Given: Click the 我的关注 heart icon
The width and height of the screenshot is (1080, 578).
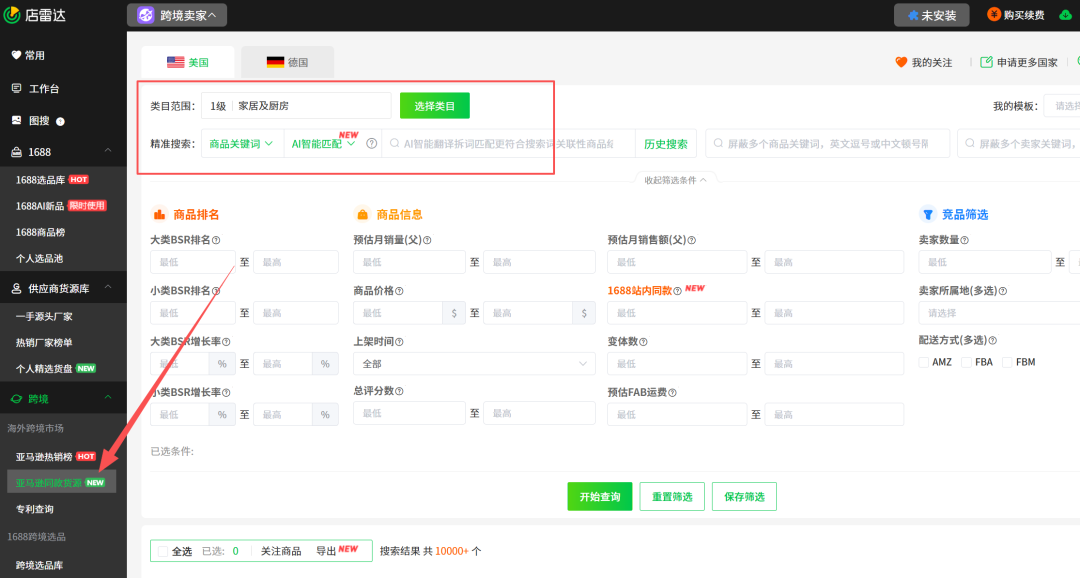Looking at the screenshot, I should point(901,62).
